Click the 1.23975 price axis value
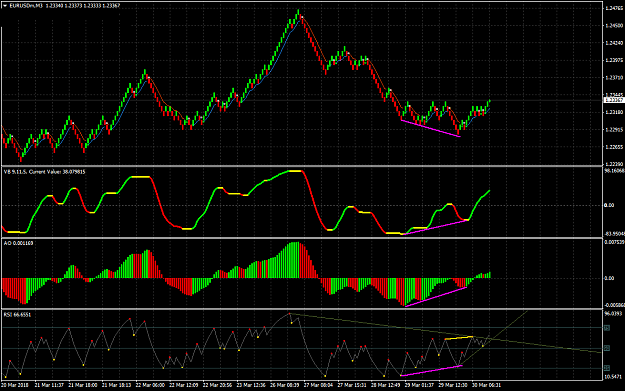Image resolution: width=625 pixels, height=391 pixels. point(614,60)
